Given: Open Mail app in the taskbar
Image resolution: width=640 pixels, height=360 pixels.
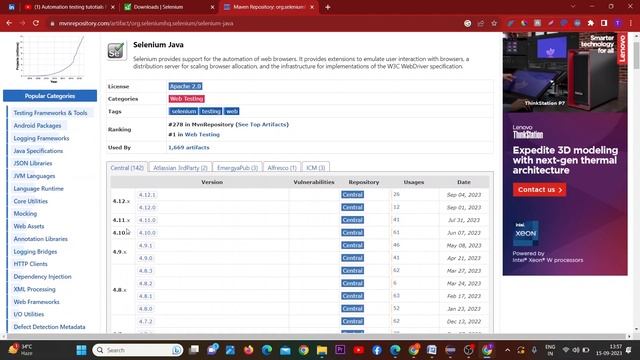Looking at the screenshot, I should pyautogui.click(x=285, y=350).
